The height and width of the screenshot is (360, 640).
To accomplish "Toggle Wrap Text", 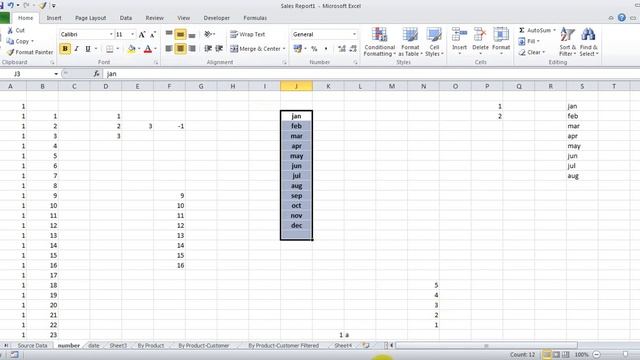I will pyautogui.click(x=247, y=34).
